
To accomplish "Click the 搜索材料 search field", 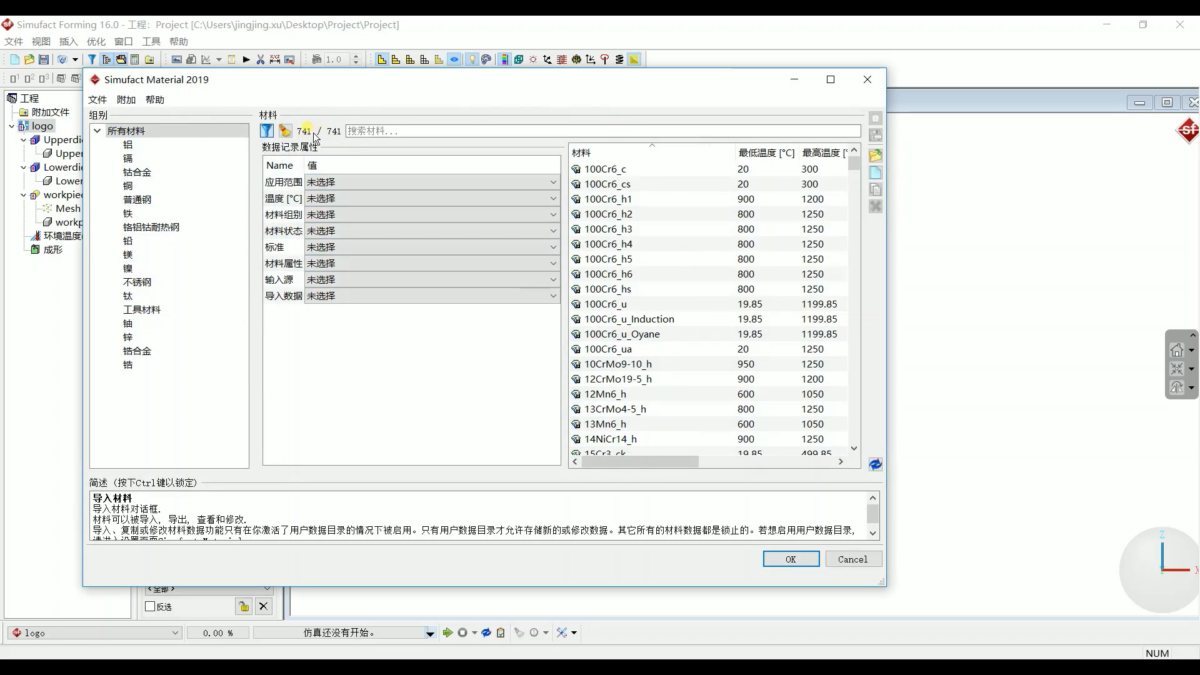I will (x=603, y=131).
